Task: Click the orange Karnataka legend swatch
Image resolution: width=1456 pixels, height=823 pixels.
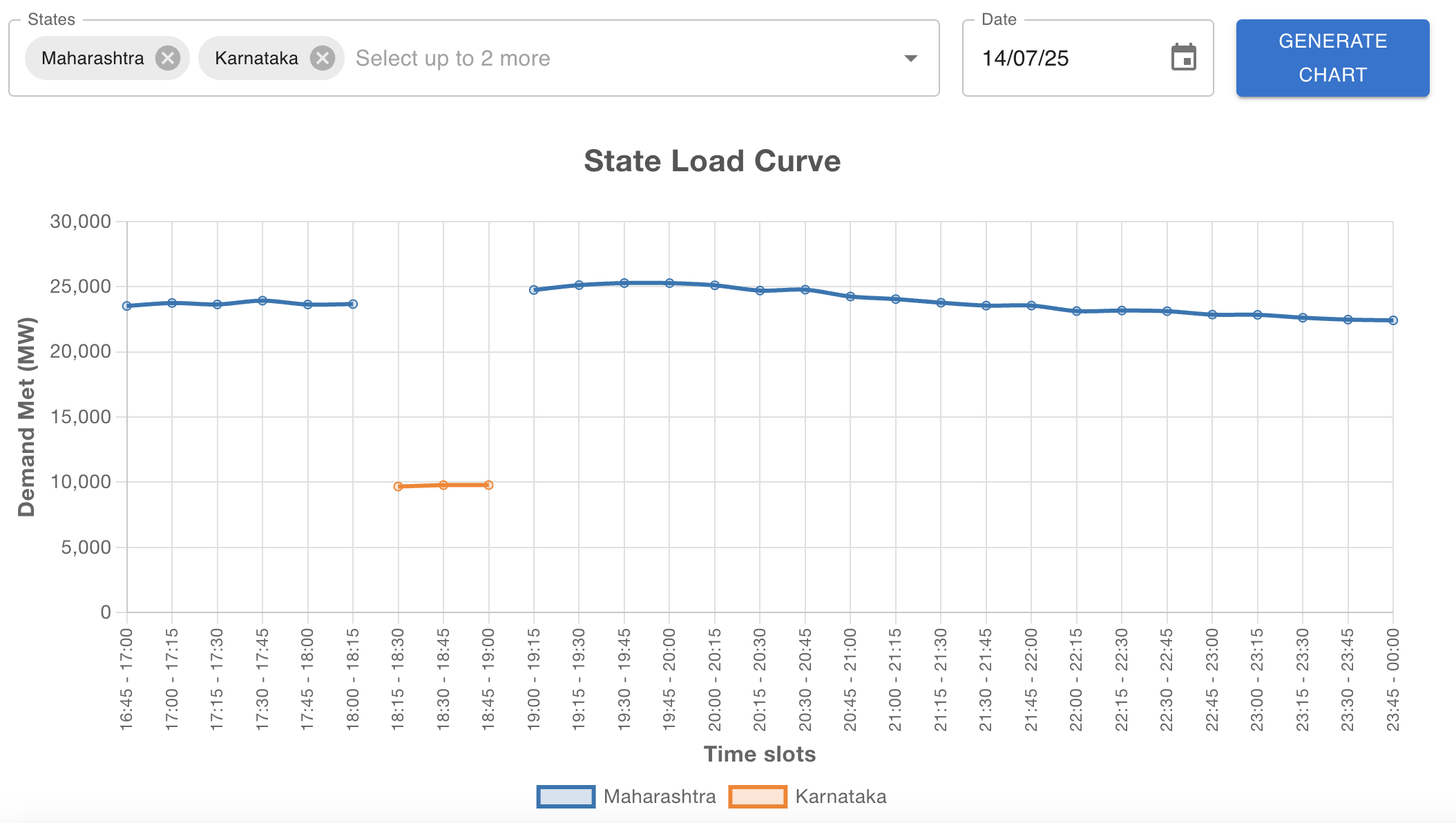Action: [x=757, y=796]
